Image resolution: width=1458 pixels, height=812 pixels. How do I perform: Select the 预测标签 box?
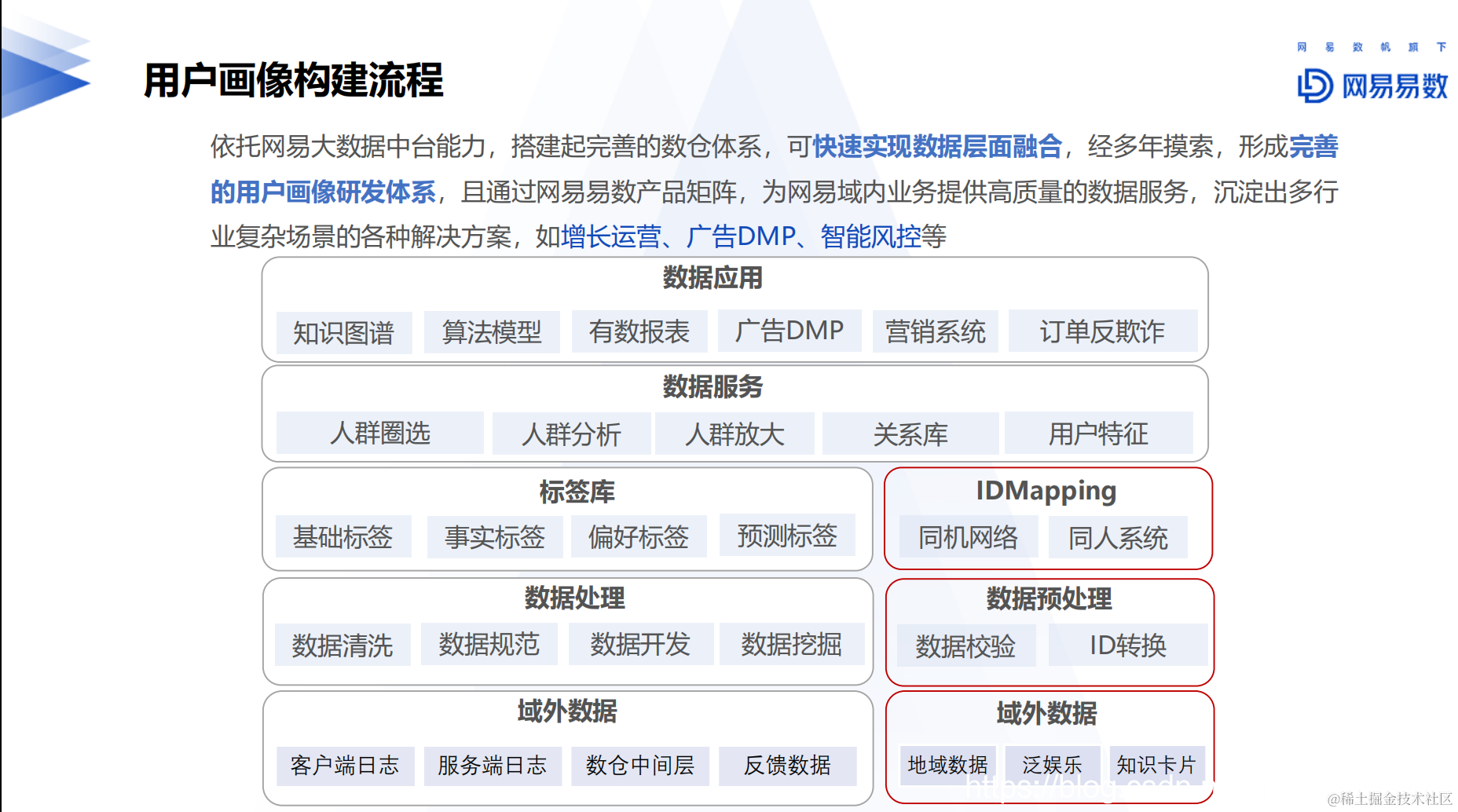[787, 535]
